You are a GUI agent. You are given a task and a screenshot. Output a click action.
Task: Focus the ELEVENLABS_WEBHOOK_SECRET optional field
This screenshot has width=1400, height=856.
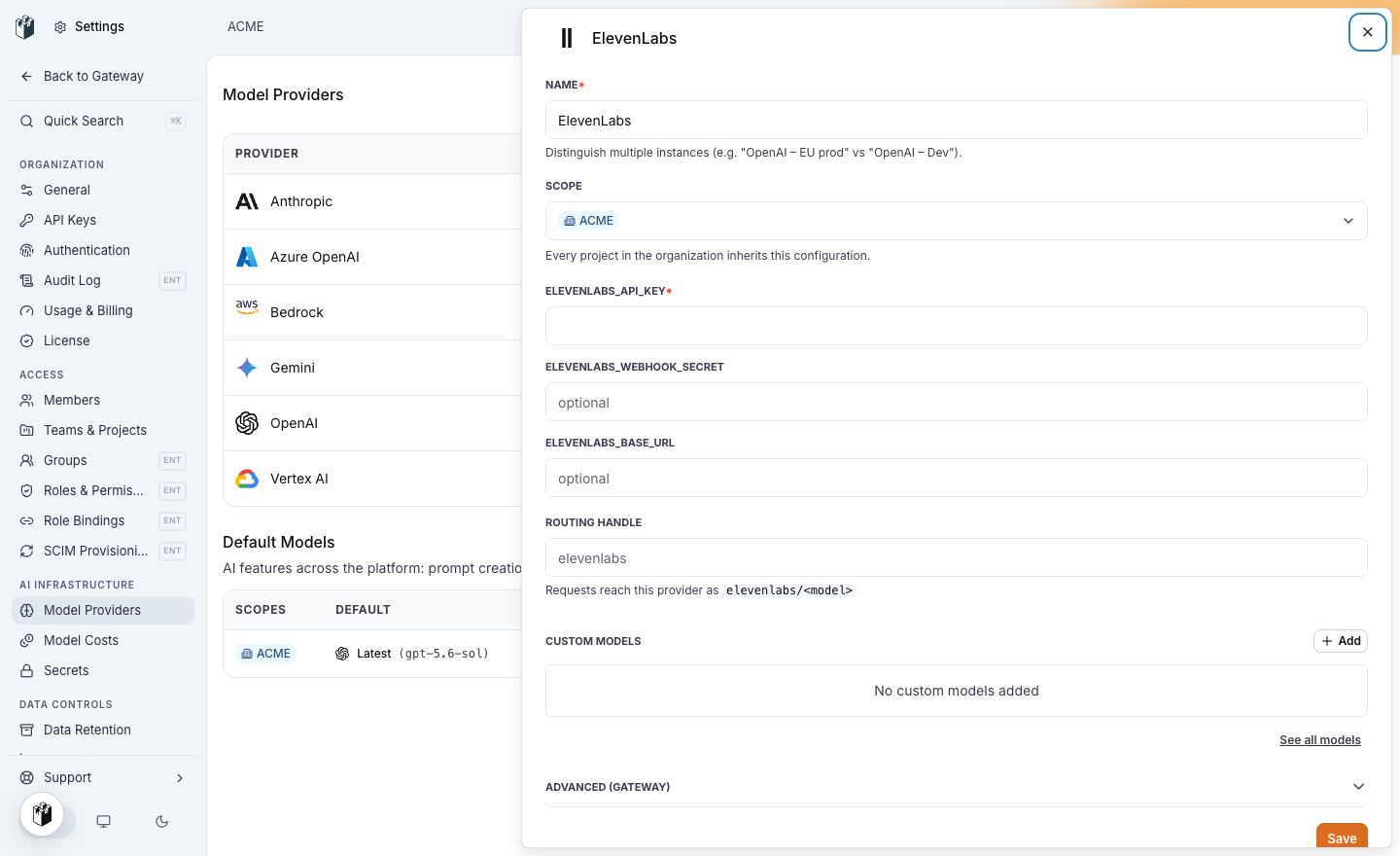[x=957, y=402]
